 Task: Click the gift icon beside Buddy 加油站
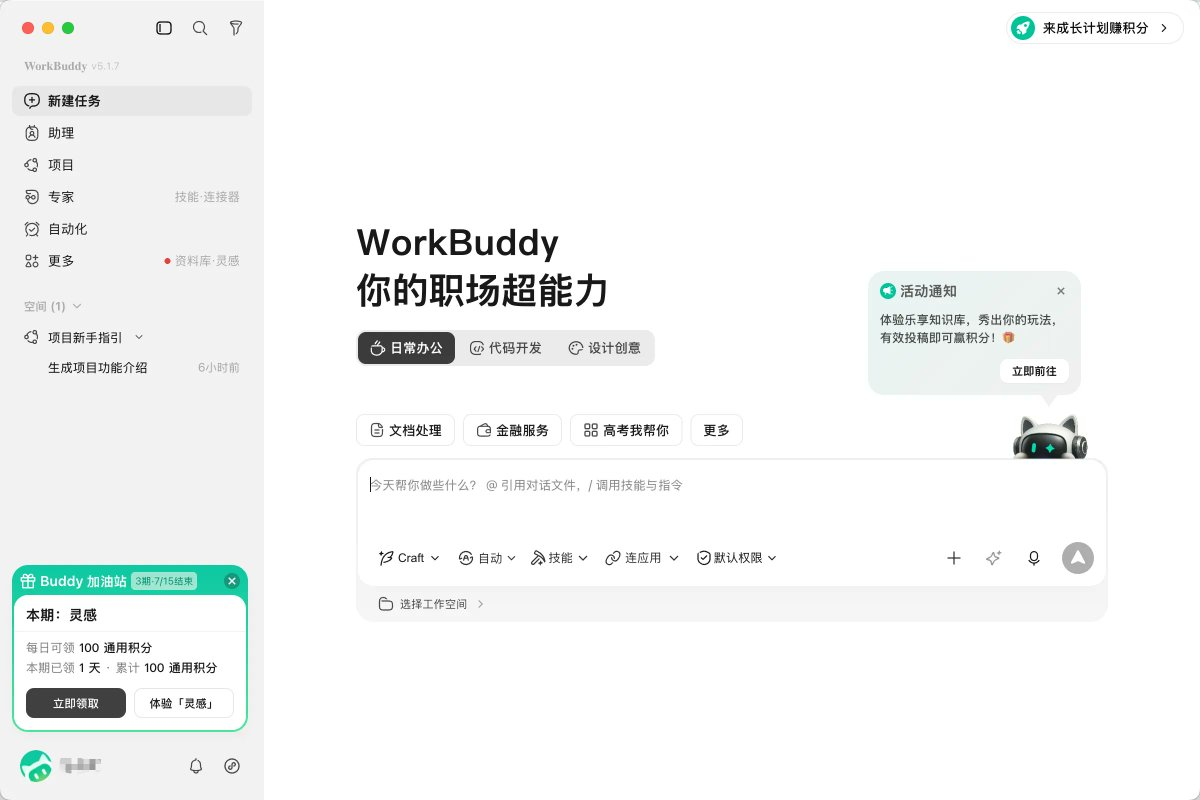click(x=28, y=581)
